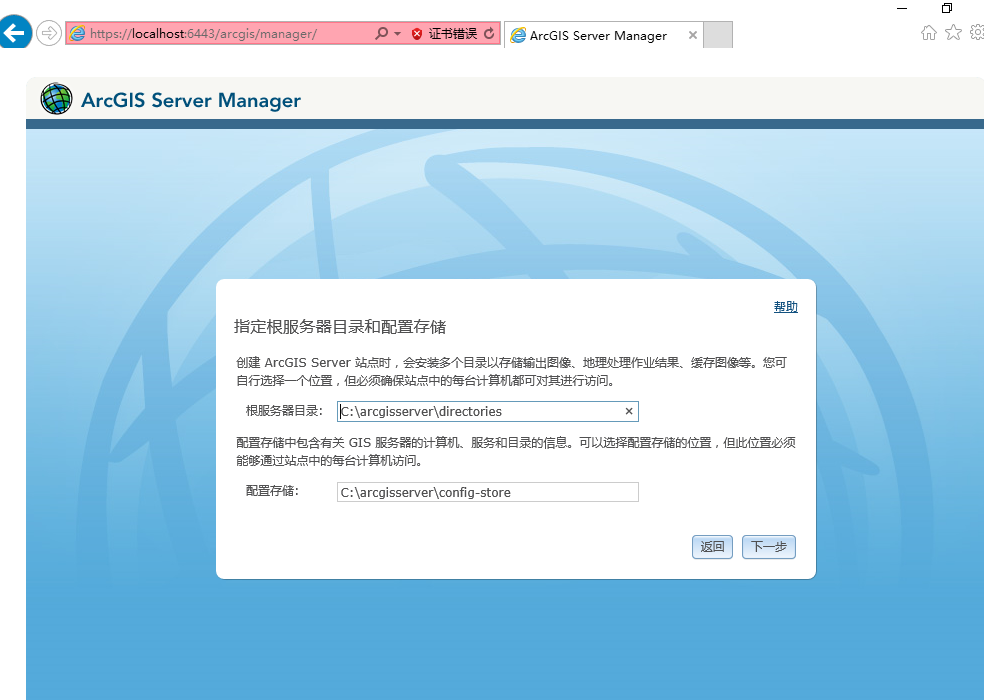The height and width of the screenshot is (700, 984).
Task: Click the URL text in the address bar
Action: click(x=203, y=34)
